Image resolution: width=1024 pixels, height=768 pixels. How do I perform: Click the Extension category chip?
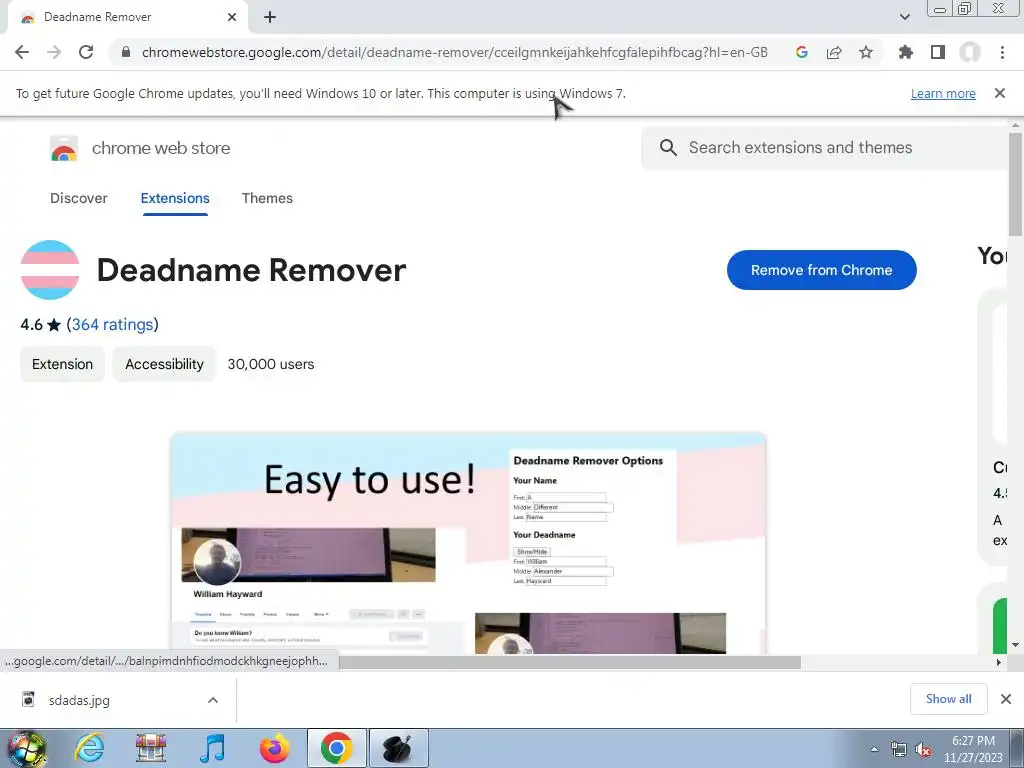[62, 364]
